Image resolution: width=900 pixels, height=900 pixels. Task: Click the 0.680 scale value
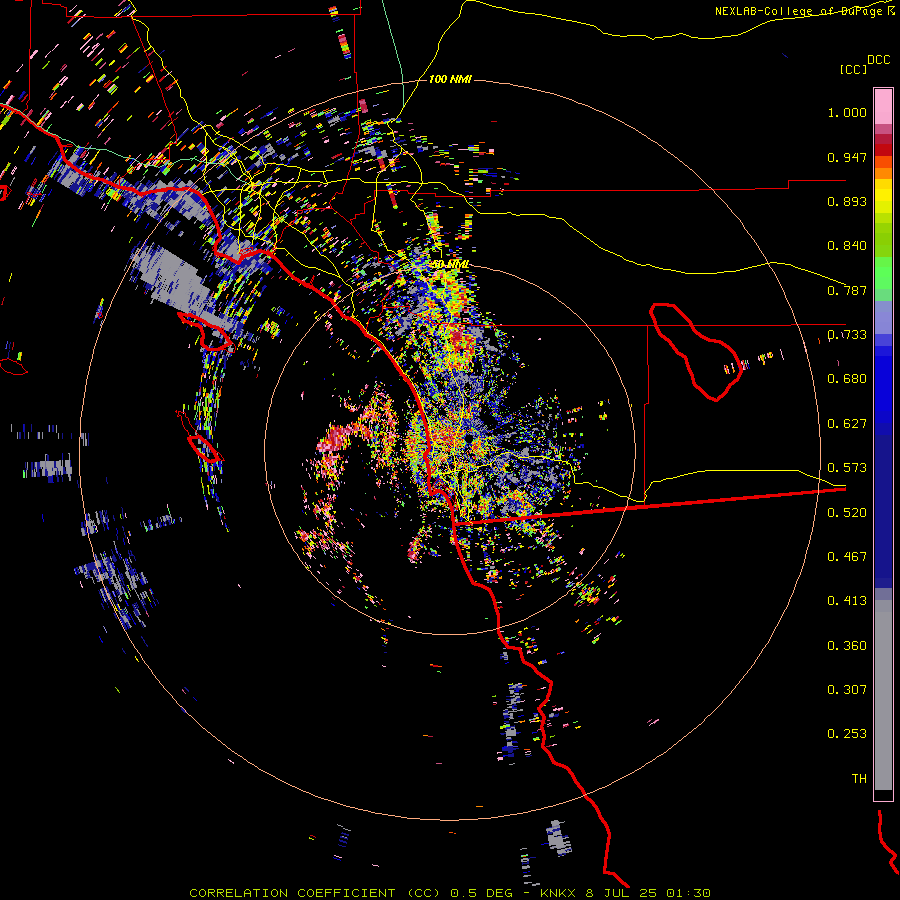pyautogui.click(x=847, y=379)
